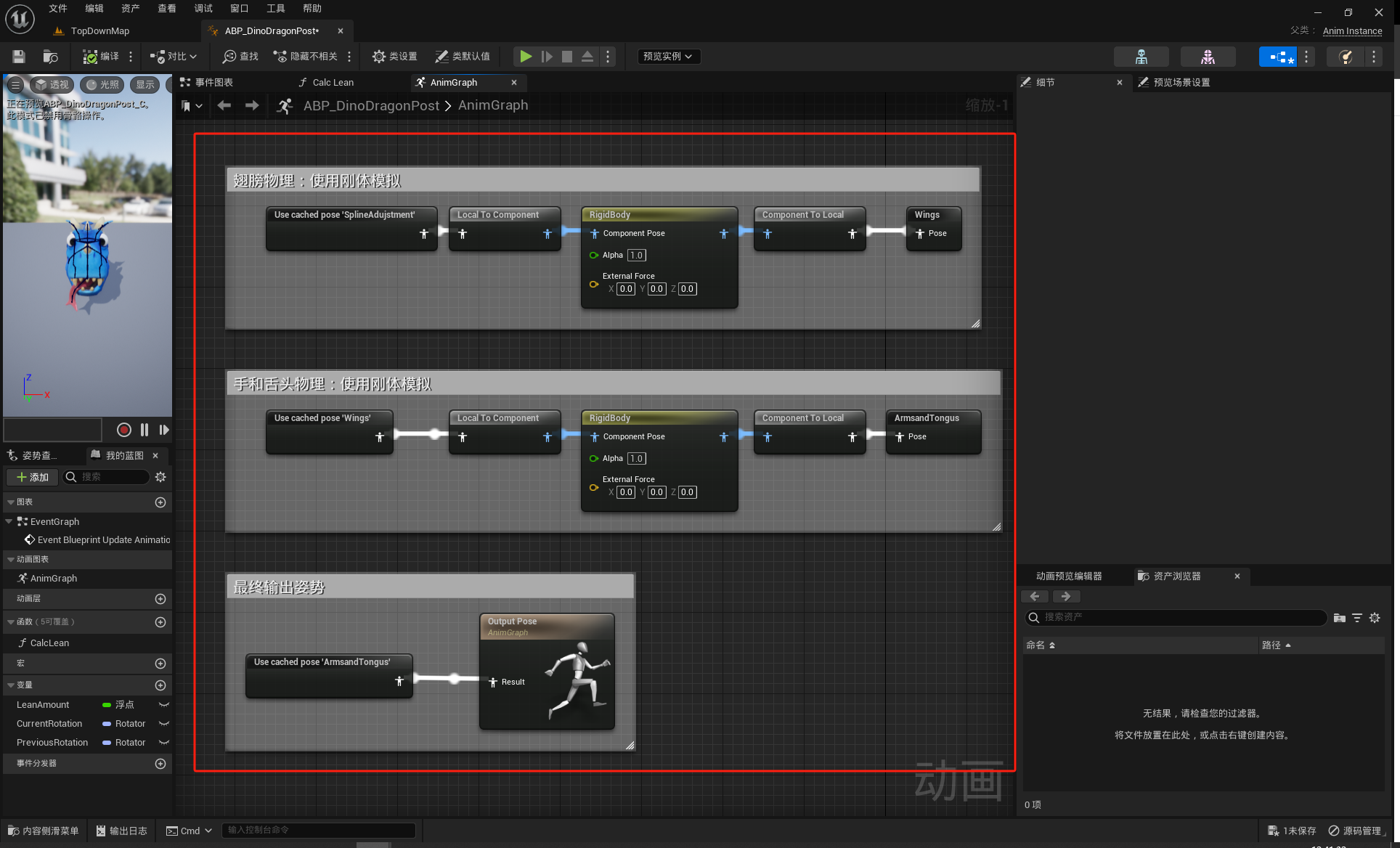Click the Skeleton editor mode icon
Image resolution: width=1400 pixels, height=848 pixels.
tap(1141, 56)
